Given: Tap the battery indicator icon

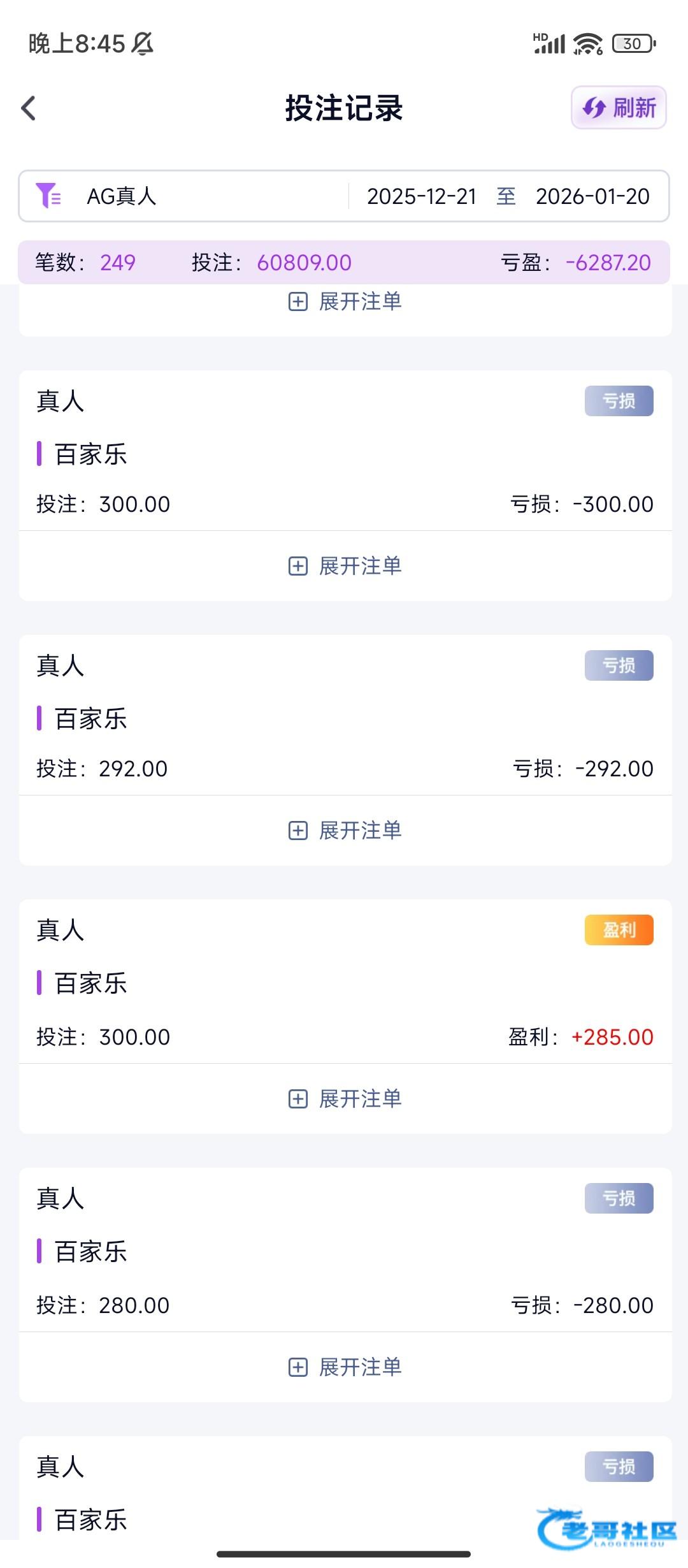Looking at the screenshot, I should (x=633, y=44).
